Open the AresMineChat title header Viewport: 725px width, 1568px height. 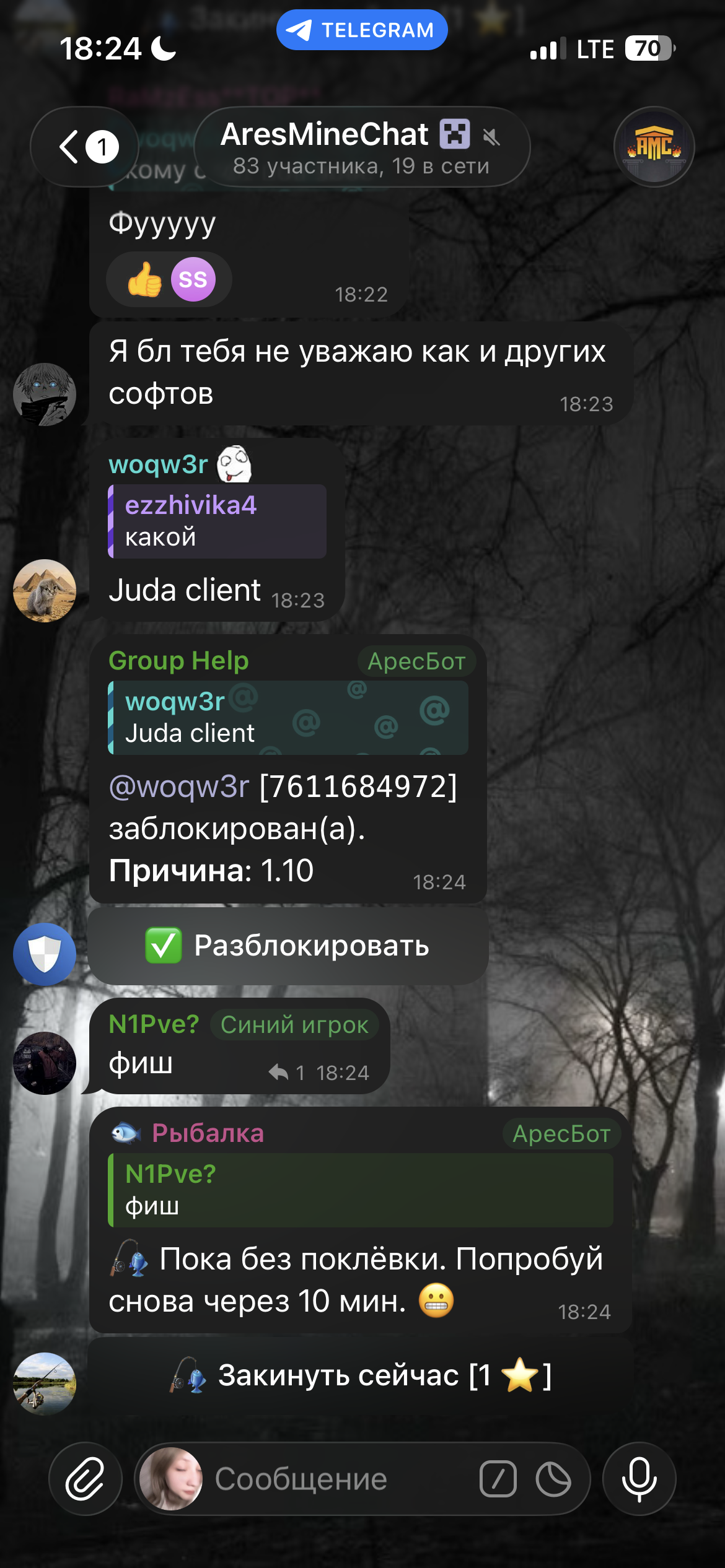coord(362,147)
